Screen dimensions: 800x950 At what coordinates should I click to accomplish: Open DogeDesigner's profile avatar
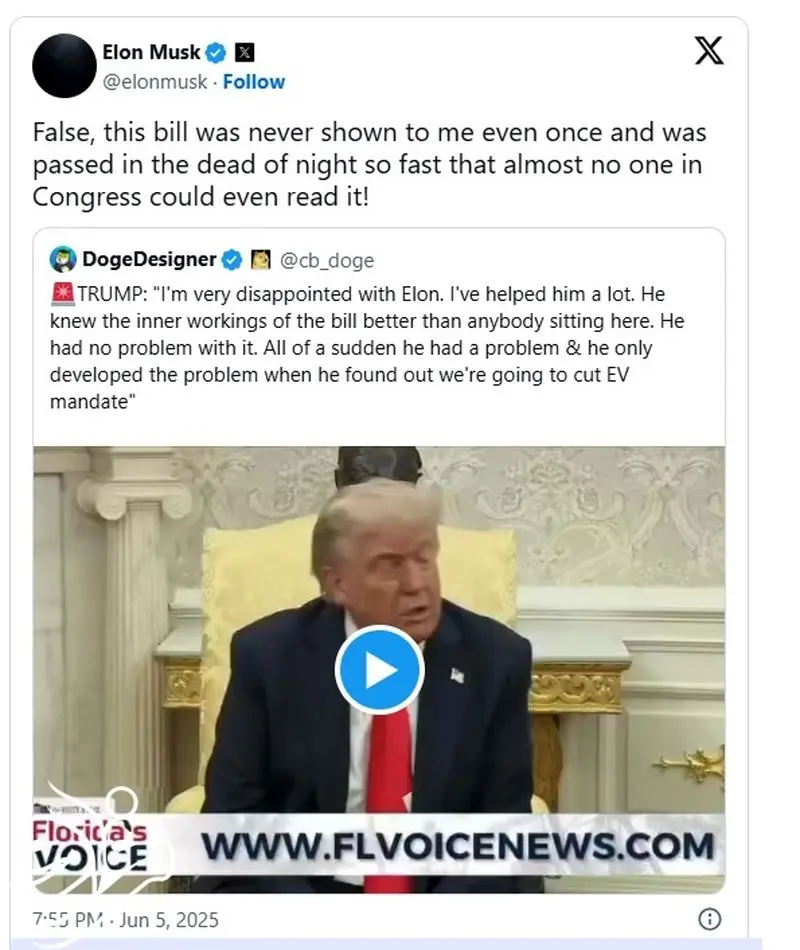63,259
